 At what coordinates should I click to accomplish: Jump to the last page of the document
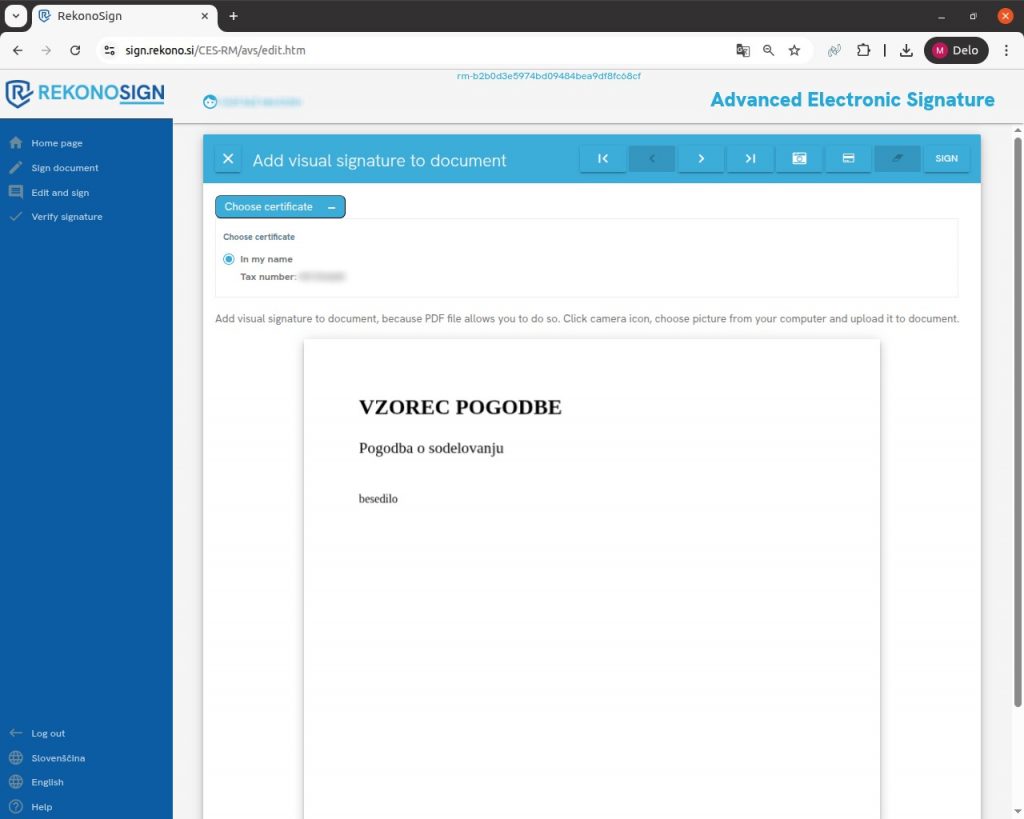click(750, 159)
